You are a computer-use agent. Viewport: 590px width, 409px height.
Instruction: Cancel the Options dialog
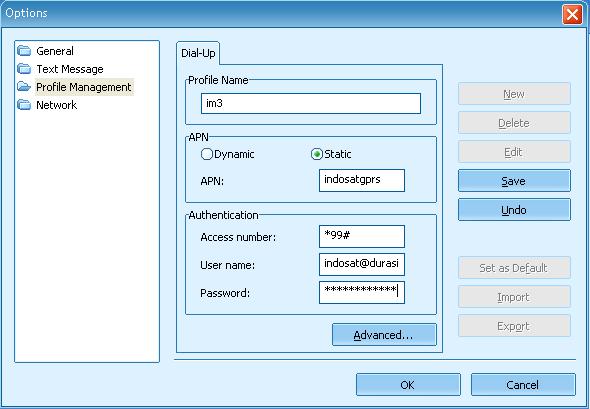pyautogui.click(x=523, y=385)
